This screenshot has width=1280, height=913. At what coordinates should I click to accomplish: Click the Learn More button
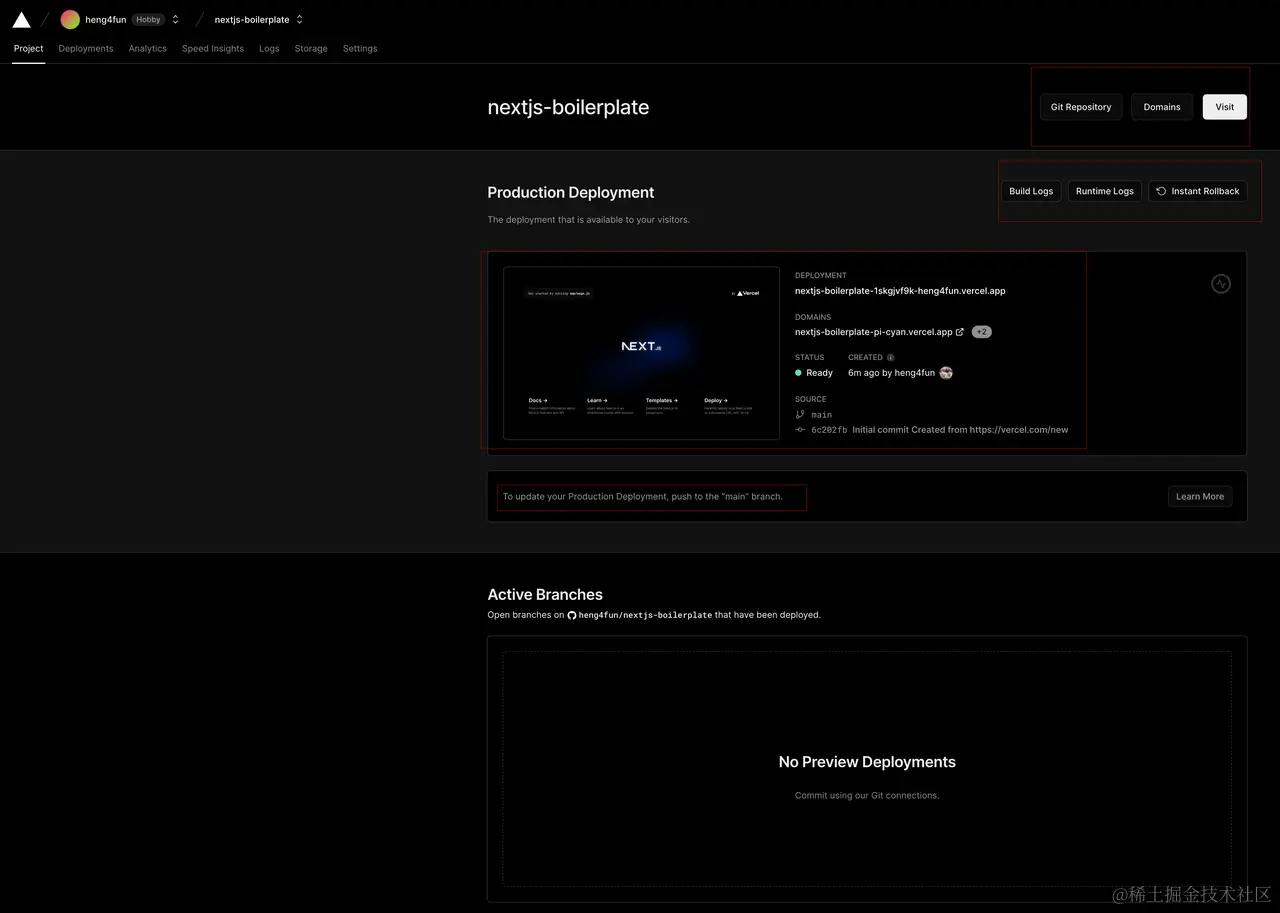pos(1200,496)
